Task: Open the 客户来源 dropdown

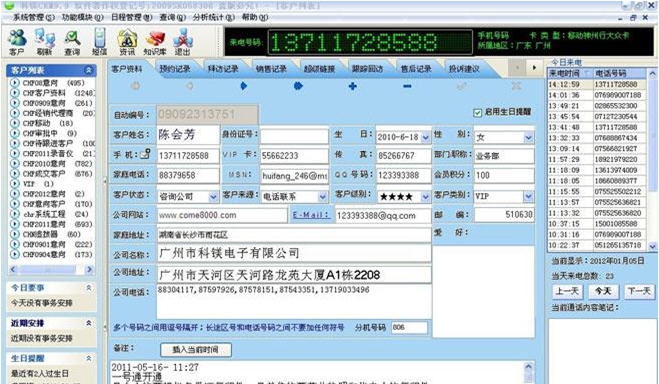Action: [322, 196]
